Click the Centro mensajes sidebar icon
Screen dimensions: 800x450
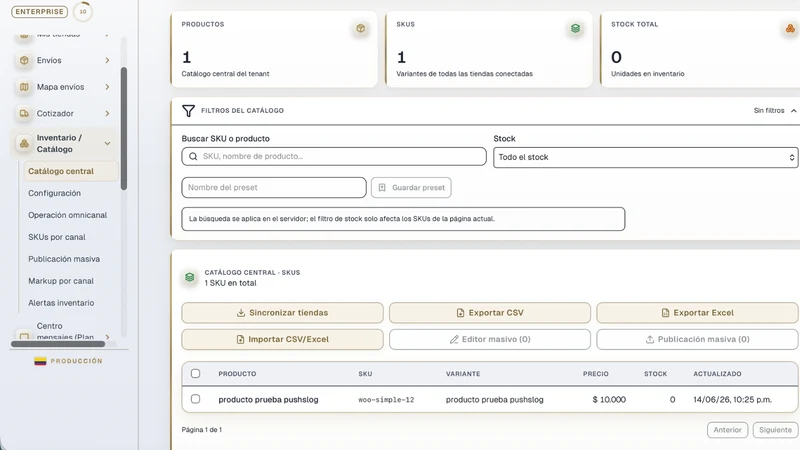pyautogui.click(x=24, y=336)
